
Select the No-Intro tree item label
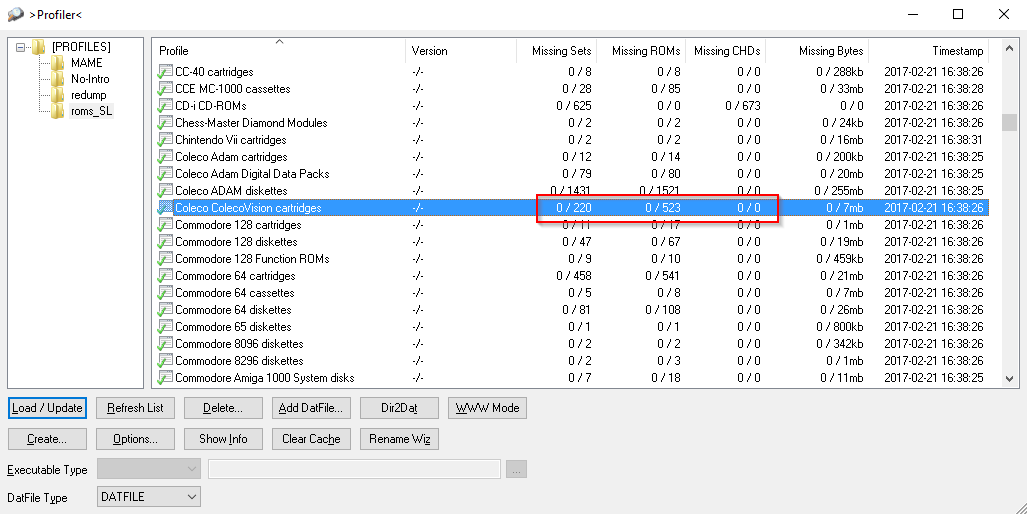[90, 79]
